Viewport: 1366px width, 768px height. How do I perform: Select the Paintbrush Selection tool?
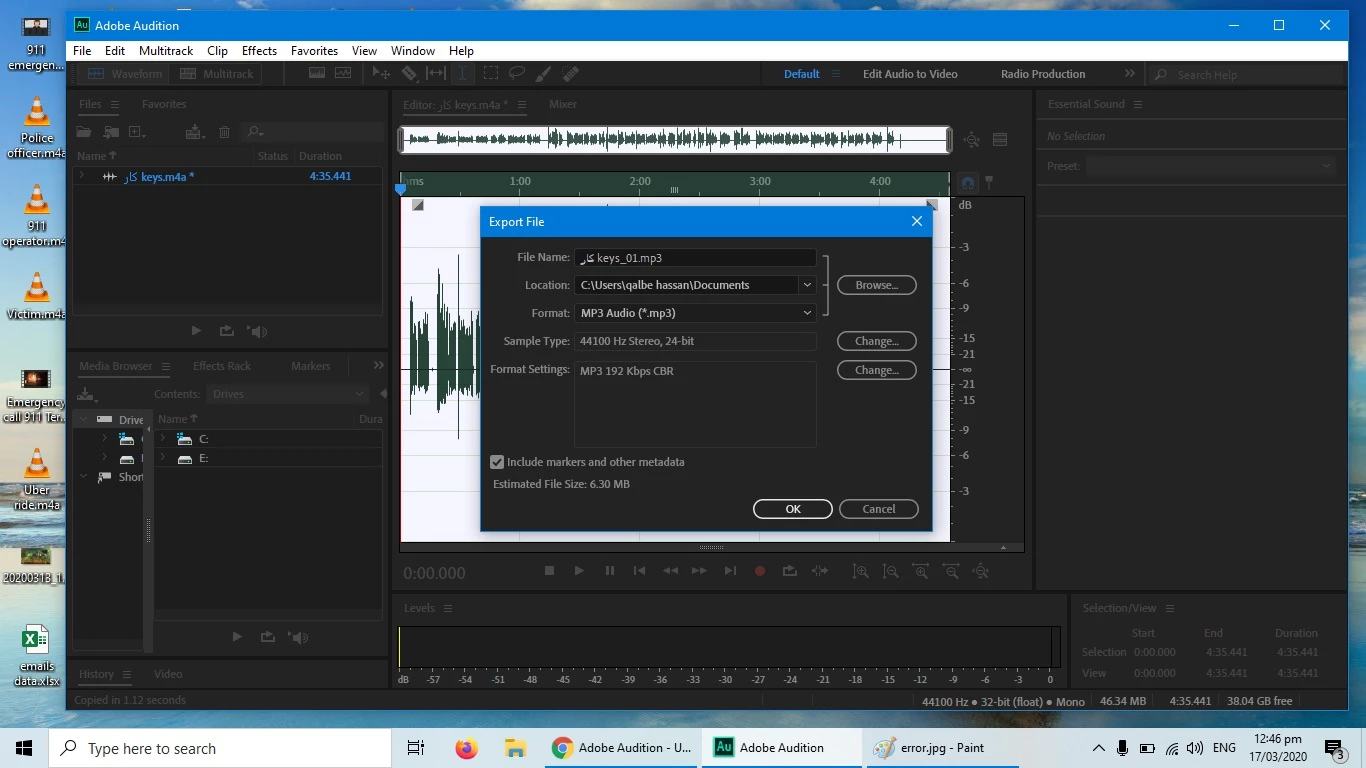click(x=543, y=73)
